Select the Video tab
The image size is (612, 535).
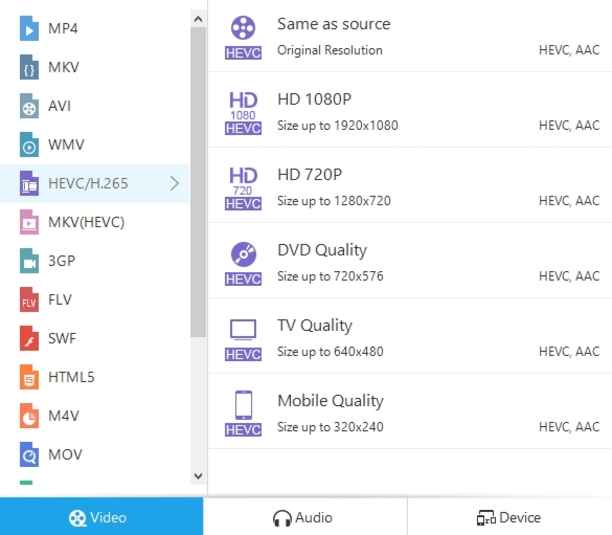pyautogui.click(x=100, y=517)
